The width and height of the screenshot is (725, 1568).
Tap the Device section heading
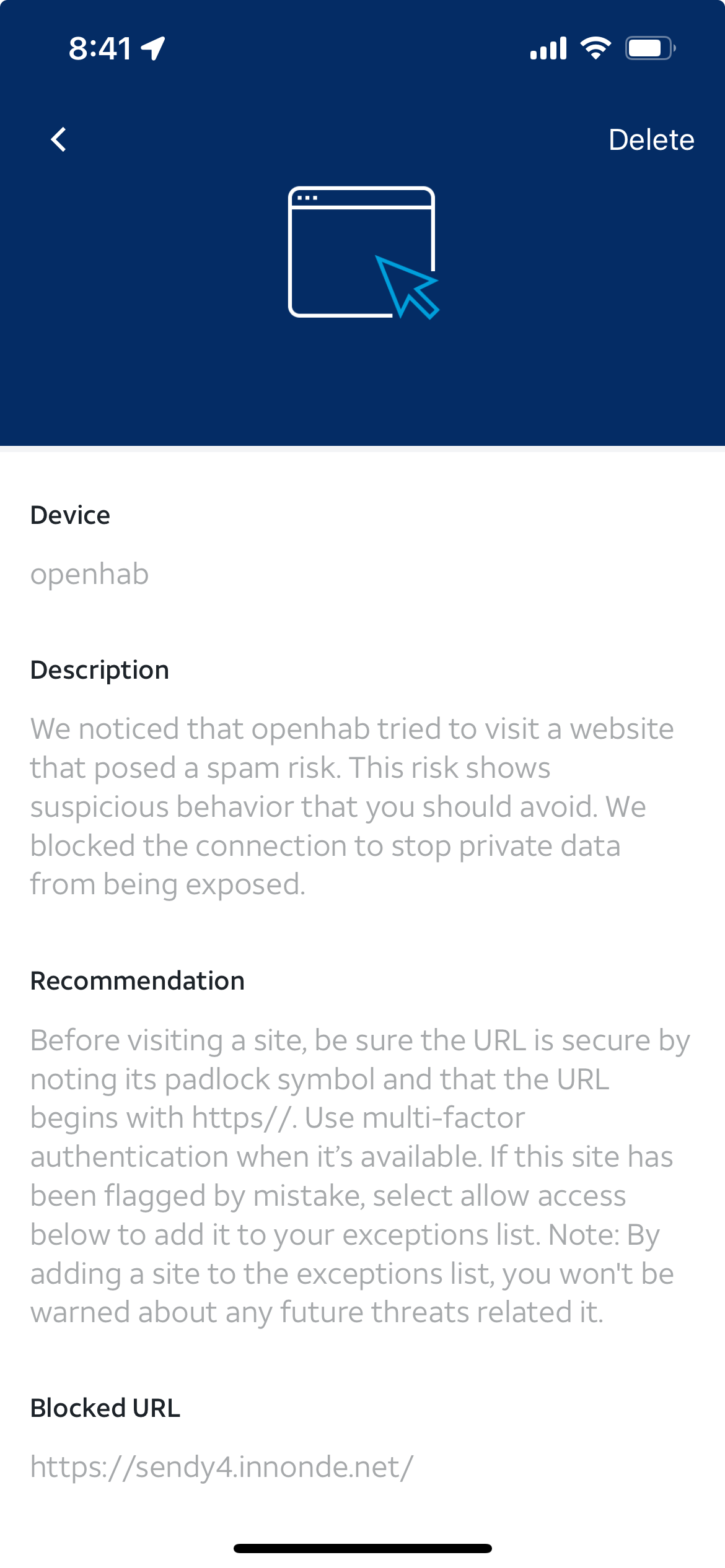(x=70, y=515)
